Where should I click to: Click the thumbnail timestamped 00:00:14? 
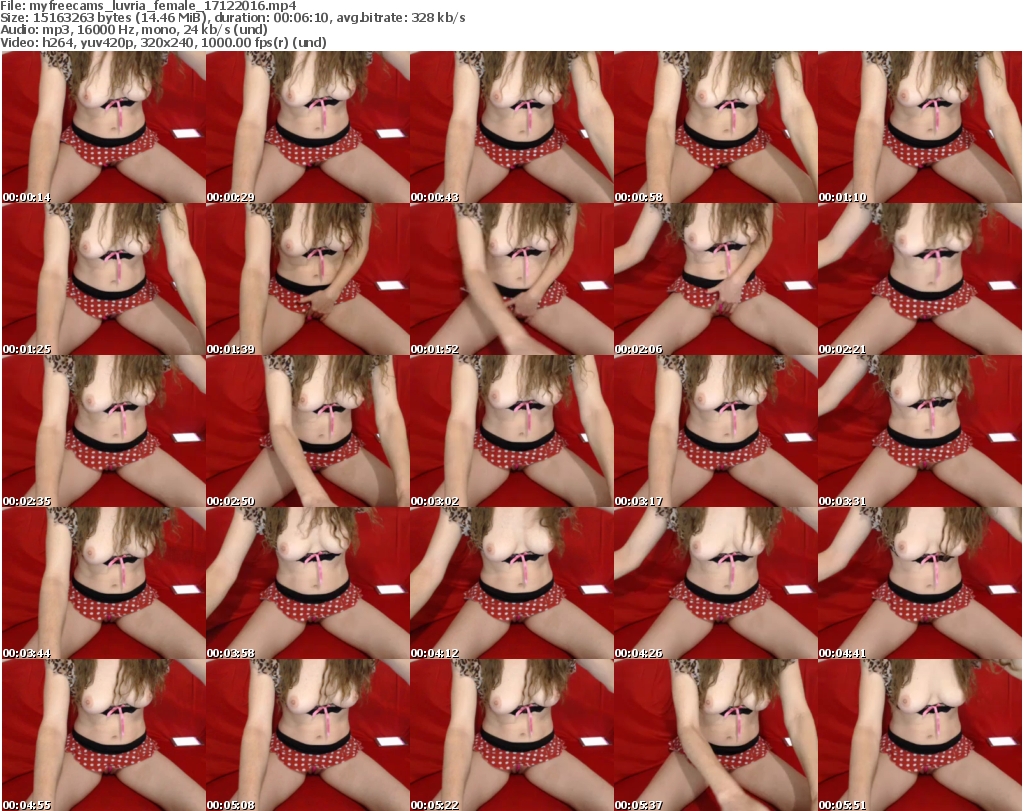click(103, 127)
